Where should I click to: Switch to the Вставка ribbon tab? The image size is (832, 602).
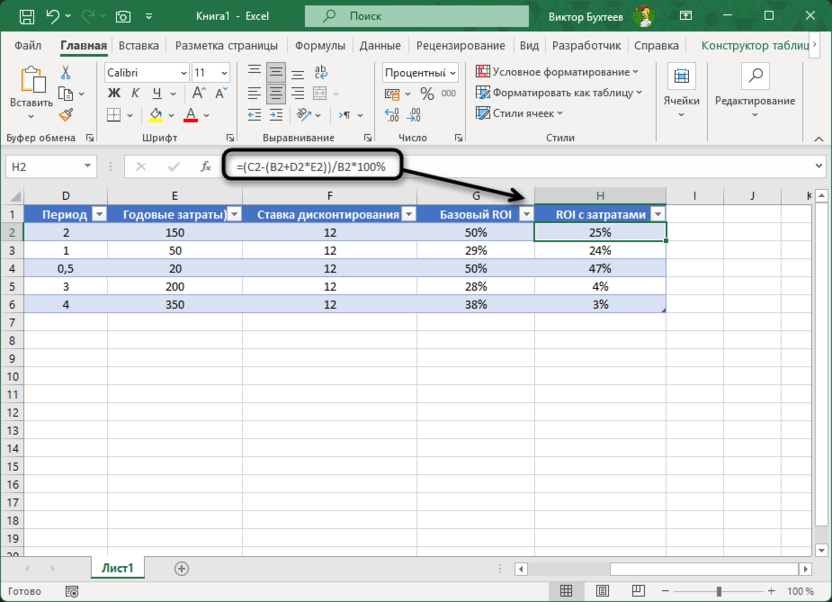tap(138, 45)
